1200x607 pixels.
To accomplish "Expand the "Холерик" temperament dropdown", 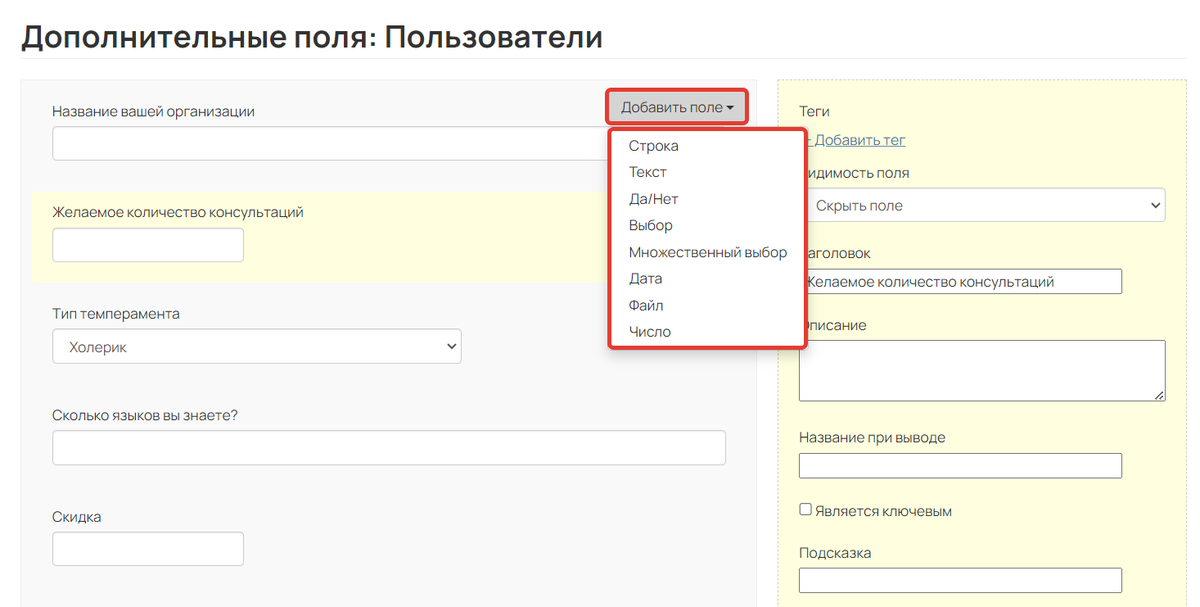I will [x=257, y=347].
